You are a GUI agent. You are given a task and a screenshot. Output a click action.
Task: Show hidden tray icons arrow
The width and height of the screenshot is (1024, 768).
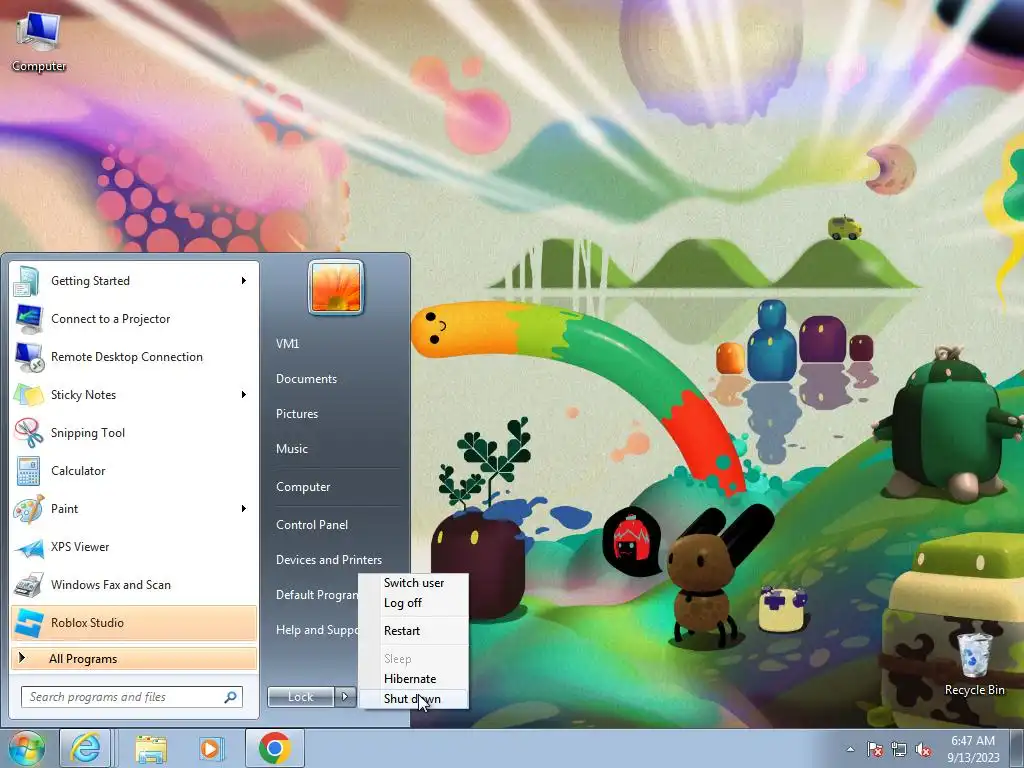(850, 749)
